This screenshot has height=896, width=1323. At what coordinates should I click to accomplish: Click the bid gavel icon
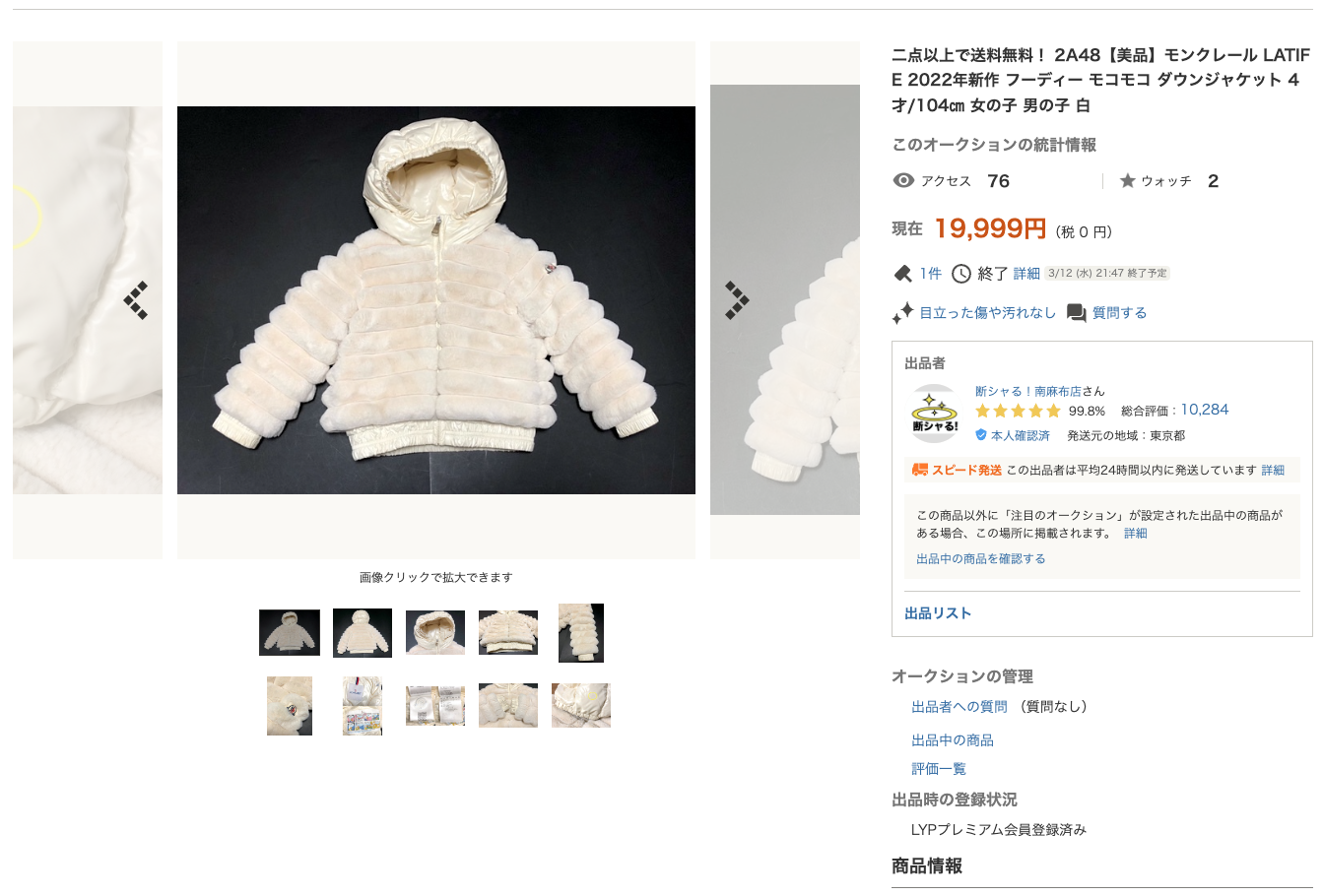(x=902, y=274)
